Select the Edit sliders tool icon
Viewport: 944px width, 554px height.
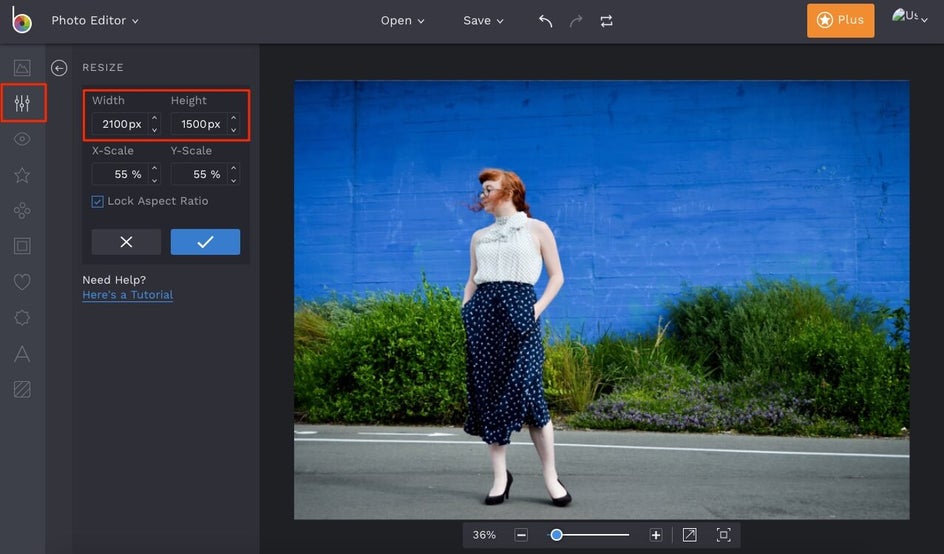point(22,103)
